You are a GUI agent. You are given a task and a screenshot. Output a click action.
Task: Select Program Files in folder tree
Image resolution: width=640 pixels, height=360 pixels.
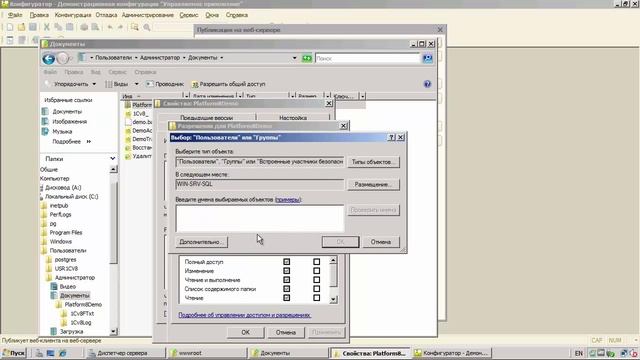66,233
